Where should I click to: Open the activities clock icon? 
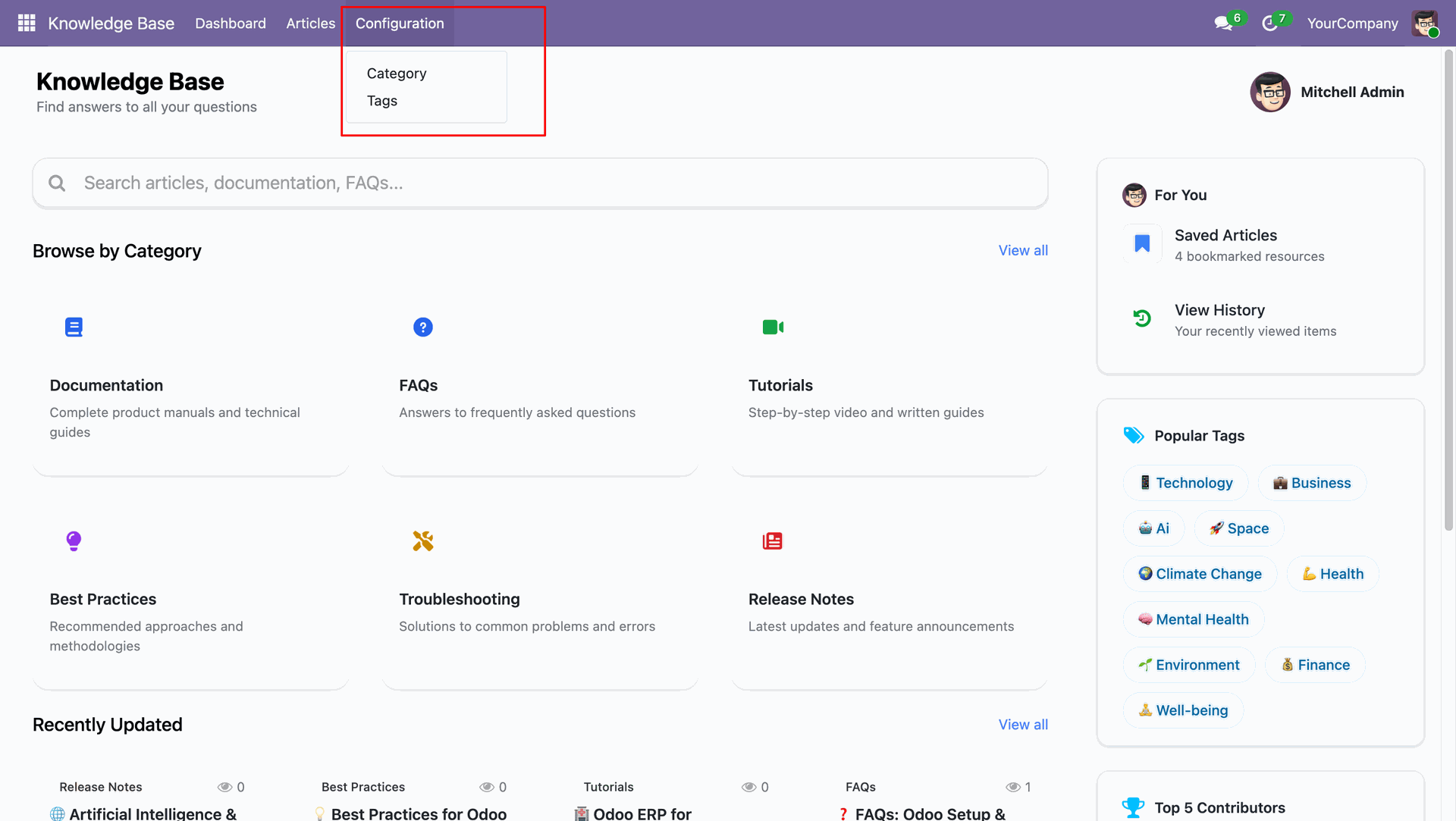click(x=1269, y=24)
